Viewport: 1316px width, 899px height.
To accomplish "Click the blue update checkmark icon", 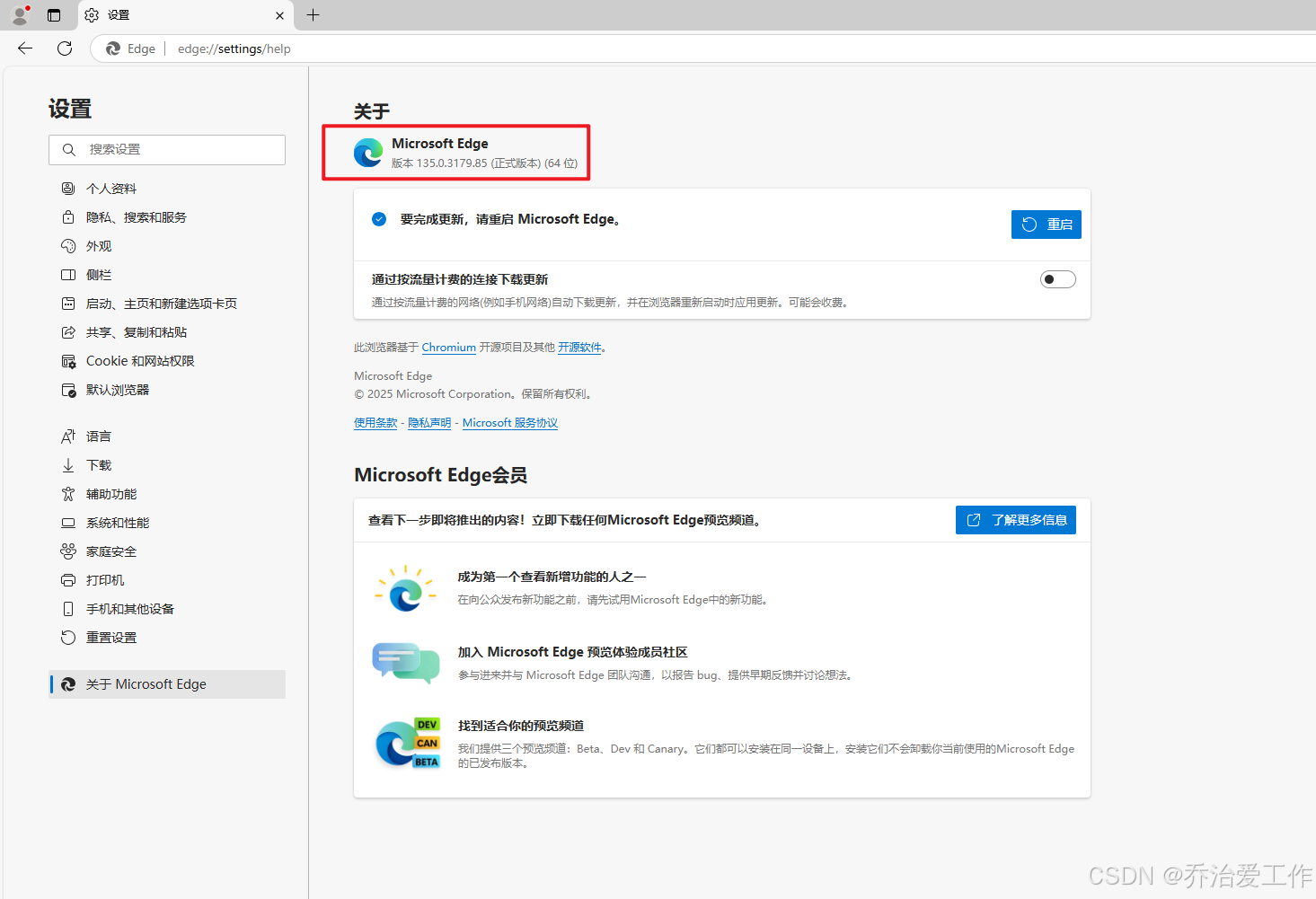I will pyautogui.click(x=379, y=219).
